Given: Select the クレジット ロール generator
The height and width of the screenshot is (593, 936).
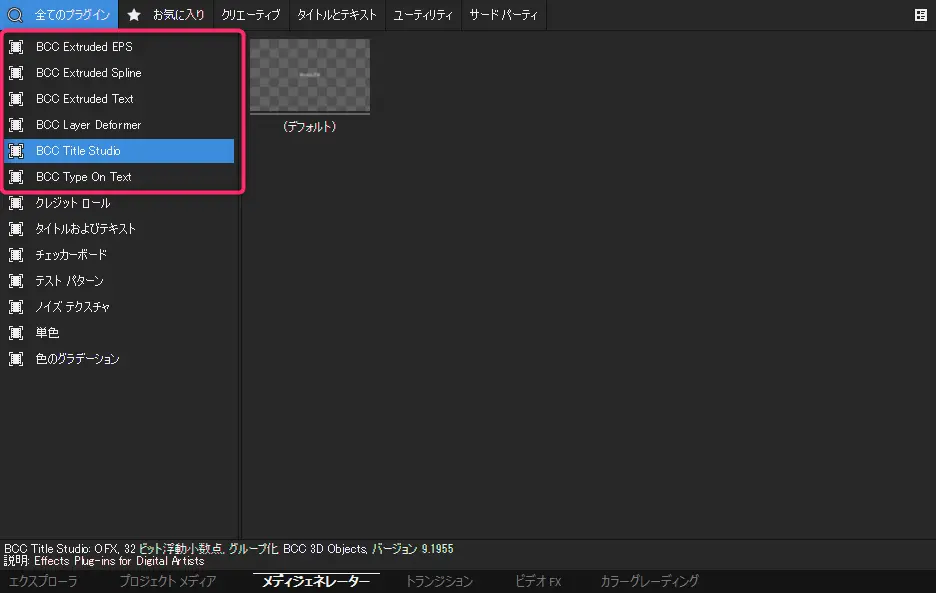Looking at the screenshot, I should pos(119,203).
